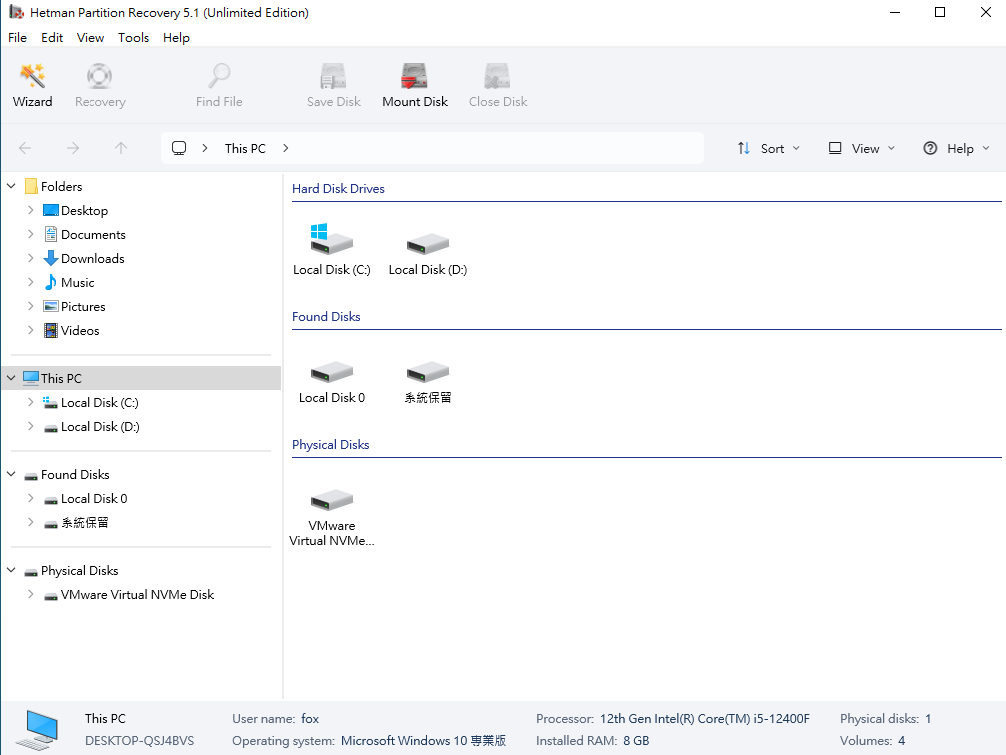Click the Close Disk toolbar icon
This screenshot has width=1006, height=755.
click(x=498, y=85)
